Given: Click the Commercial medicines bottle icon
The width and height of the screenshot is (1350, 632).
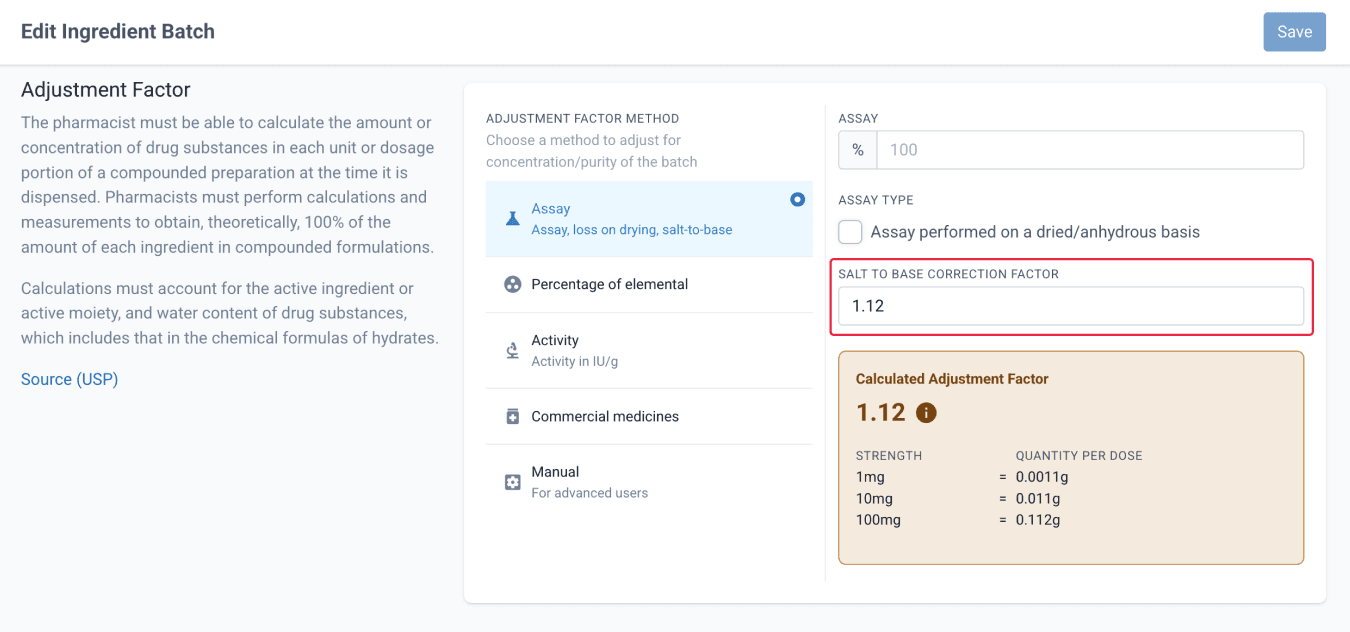Looking at the screenshot, I should 512,417.
